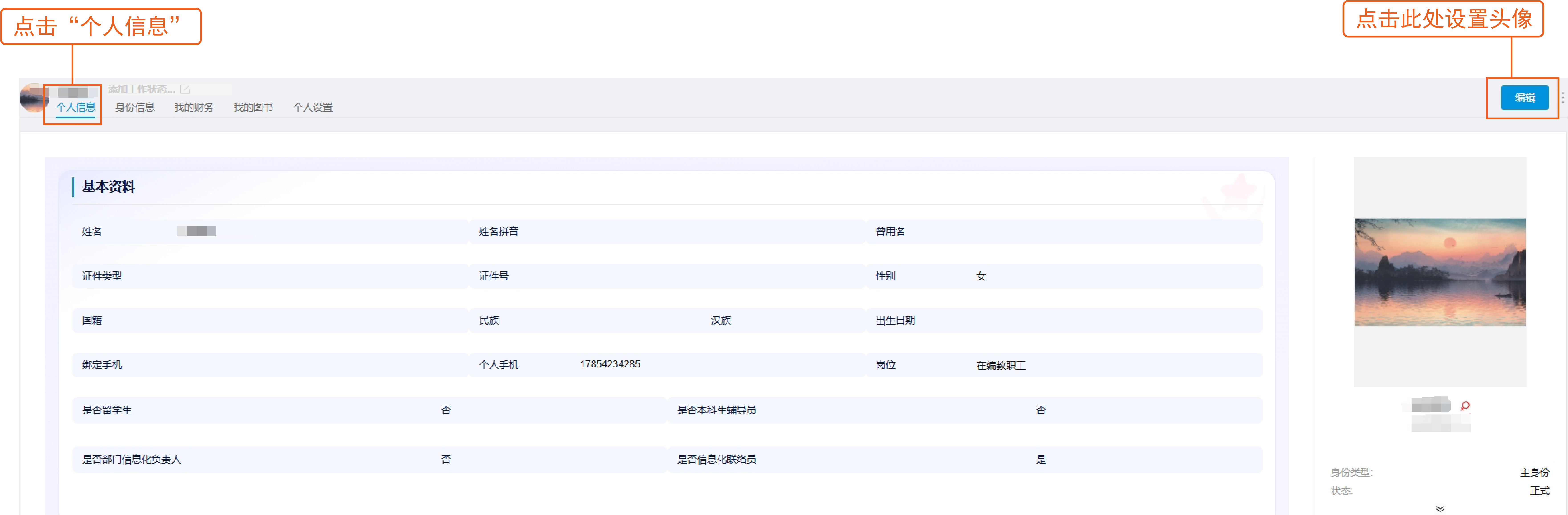Open the three-dot menu beside 编辑
Image resolution: width=1568 pixels, height=515 pixels.
pos(1562,98)
